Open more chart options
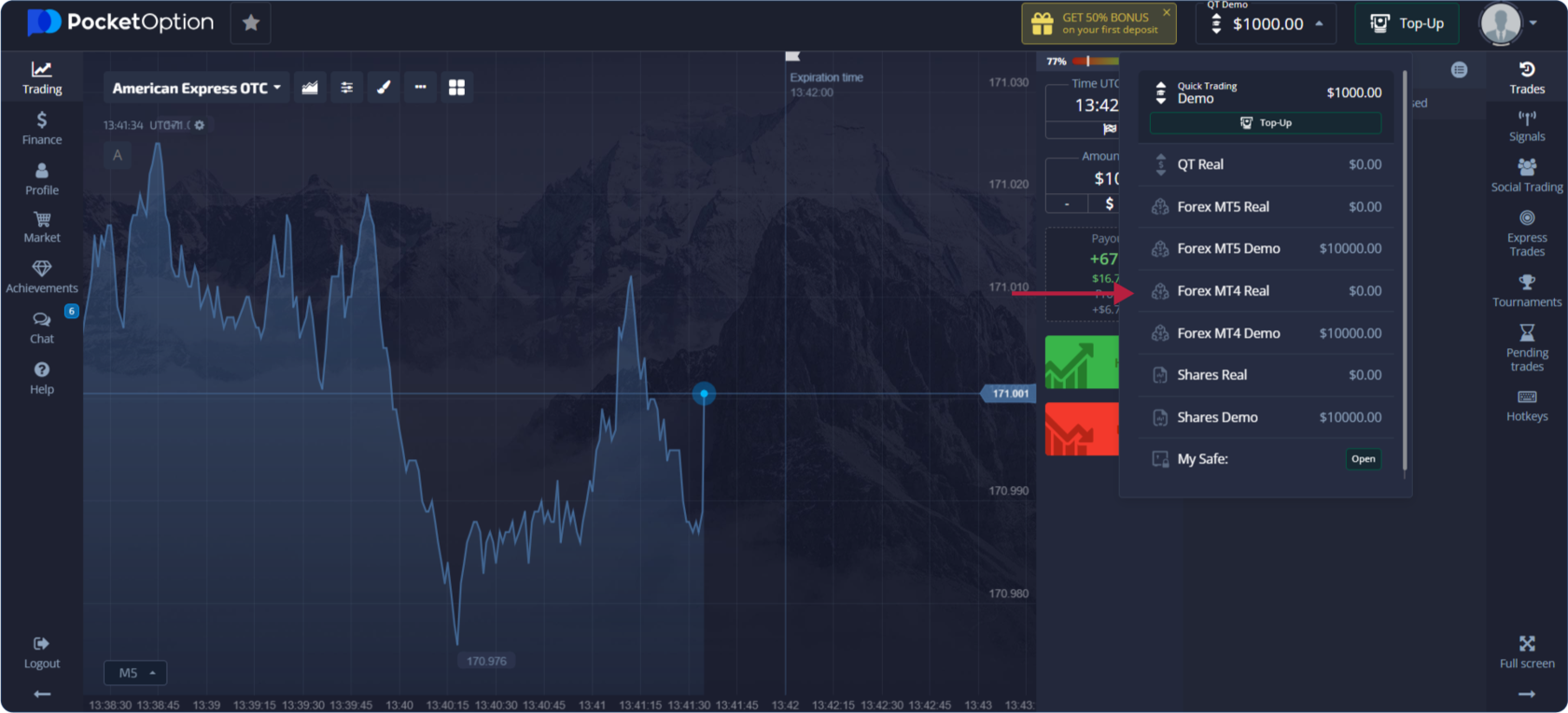The height and width of the screenshot is (713, 1568). point(421,88)
